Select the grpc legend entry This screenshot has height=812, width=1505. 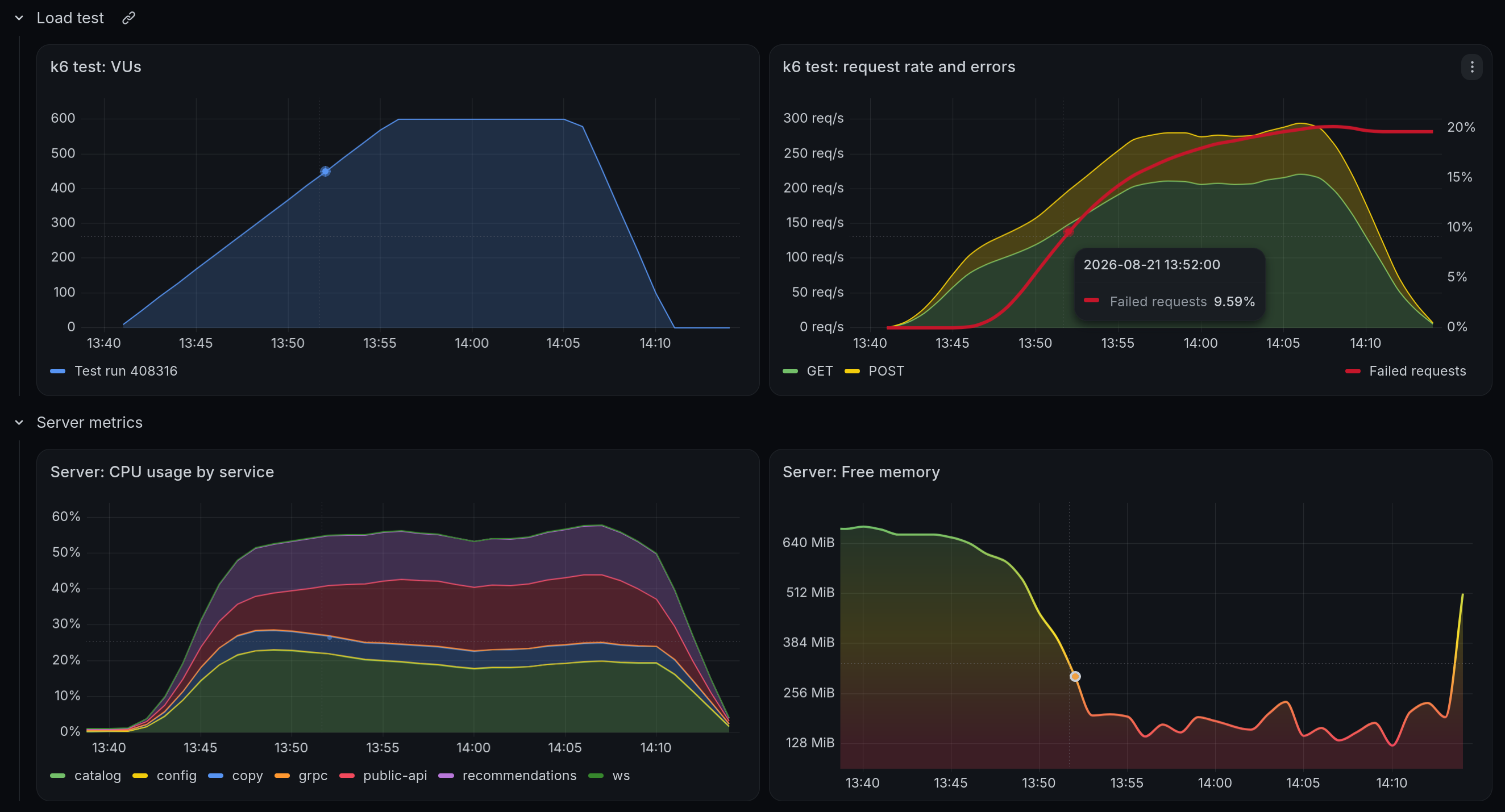click(301, 776)
